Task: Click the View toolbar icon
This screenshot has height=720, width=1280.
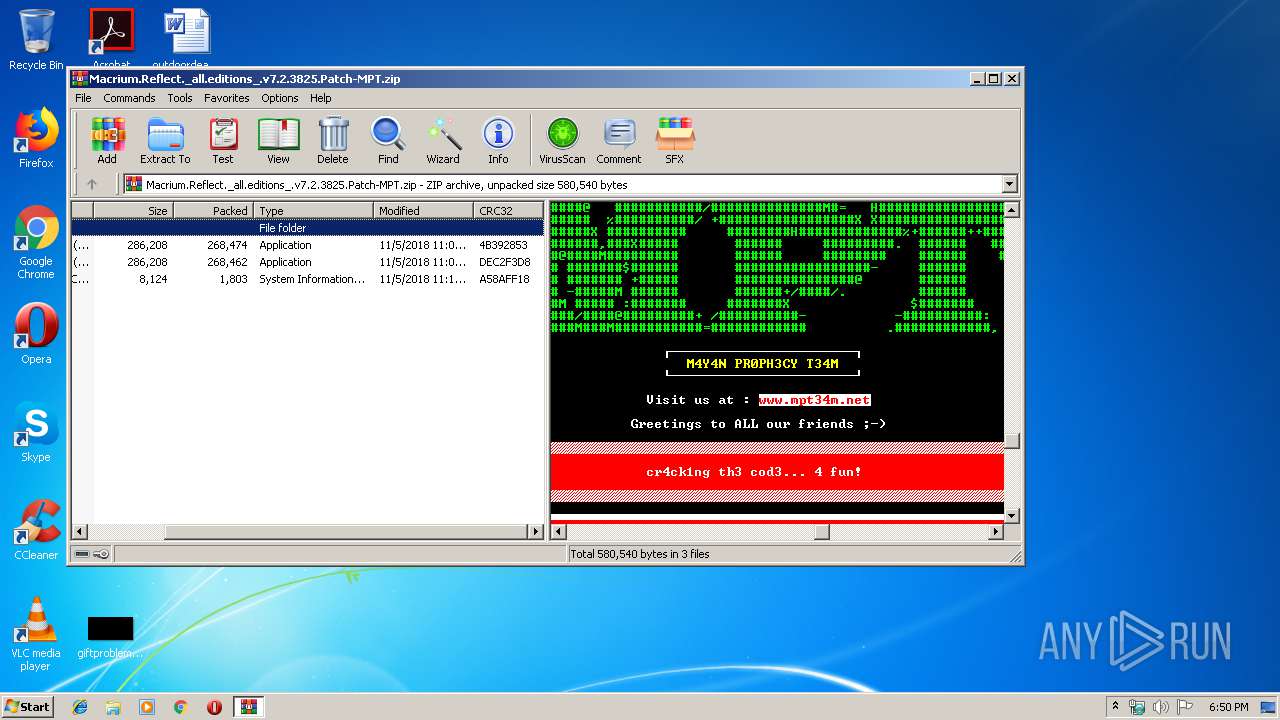Action: [x=278, y=140]
